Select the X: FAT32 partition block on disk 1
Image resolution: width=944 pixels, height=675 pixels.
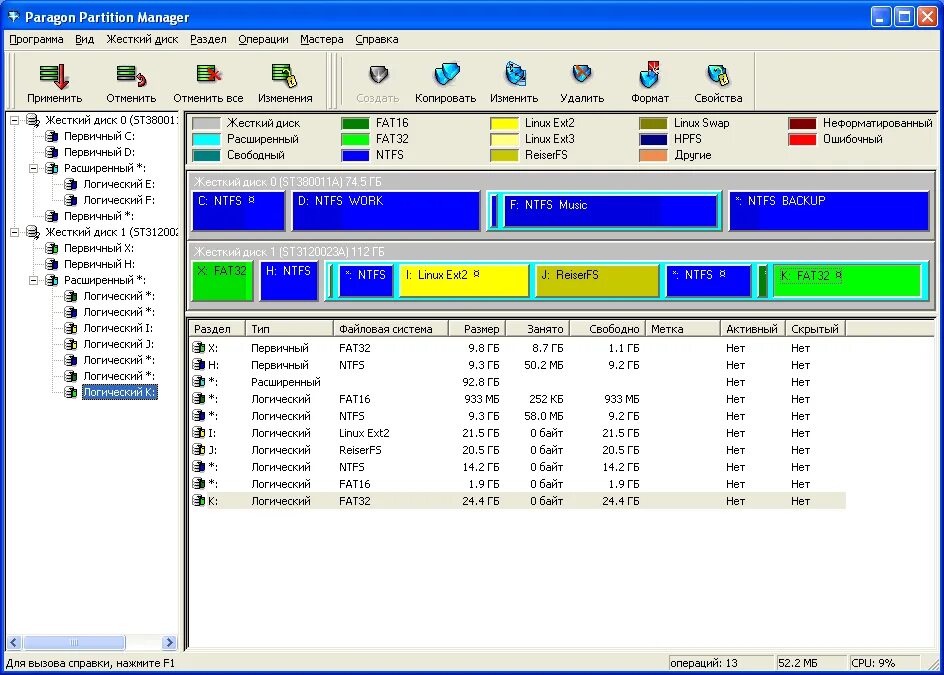(223, 281)
